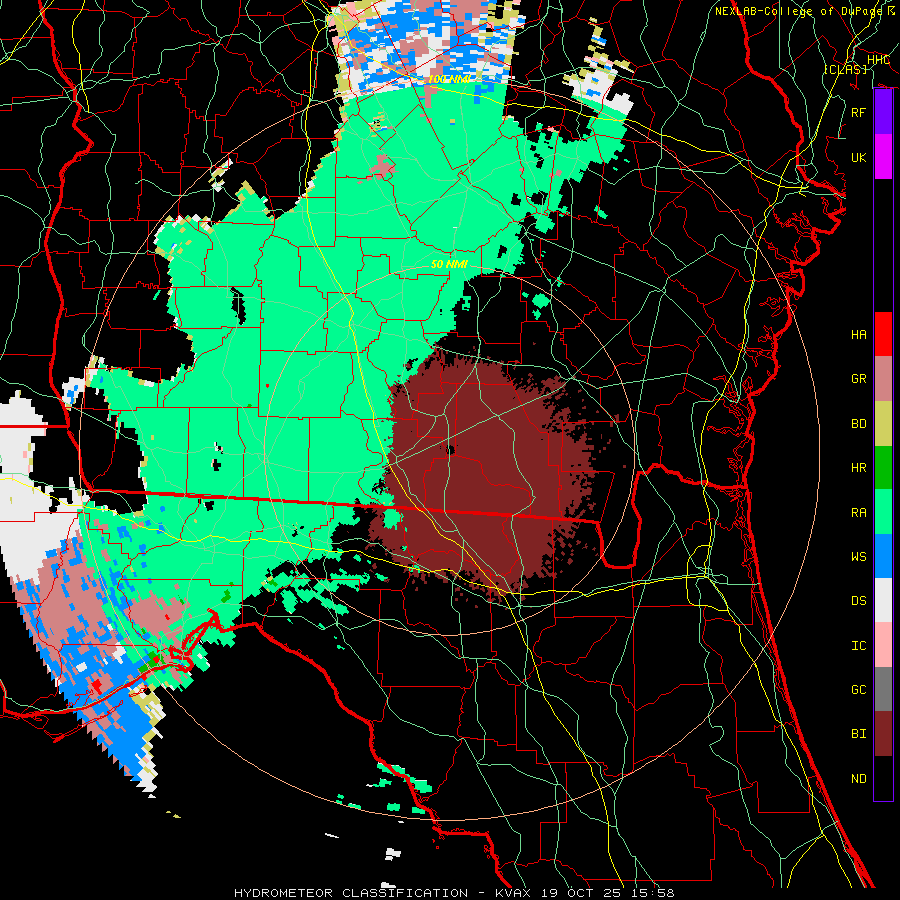This screenshot has width=900, height=900.
Task: Click the HA red legend swatch
Action: point(883,334)
